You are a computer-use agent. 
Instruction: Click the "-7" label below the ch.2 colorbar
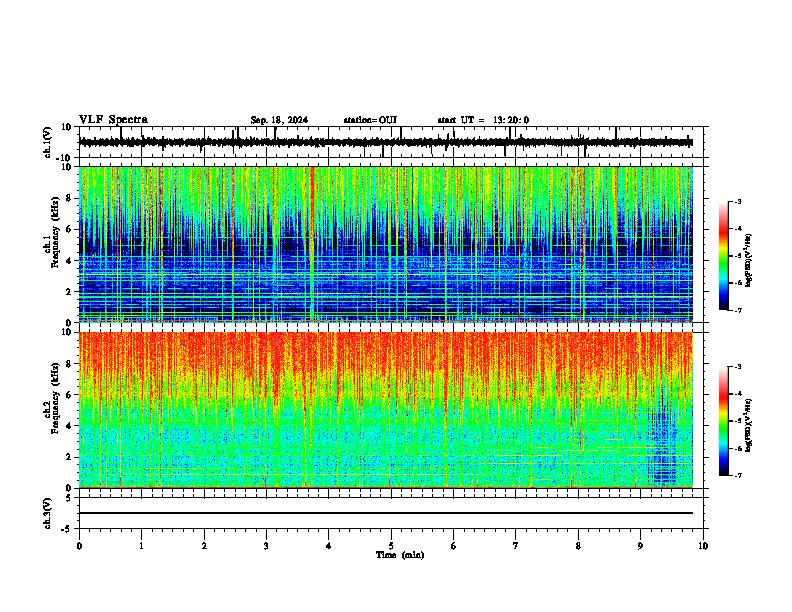737,476
